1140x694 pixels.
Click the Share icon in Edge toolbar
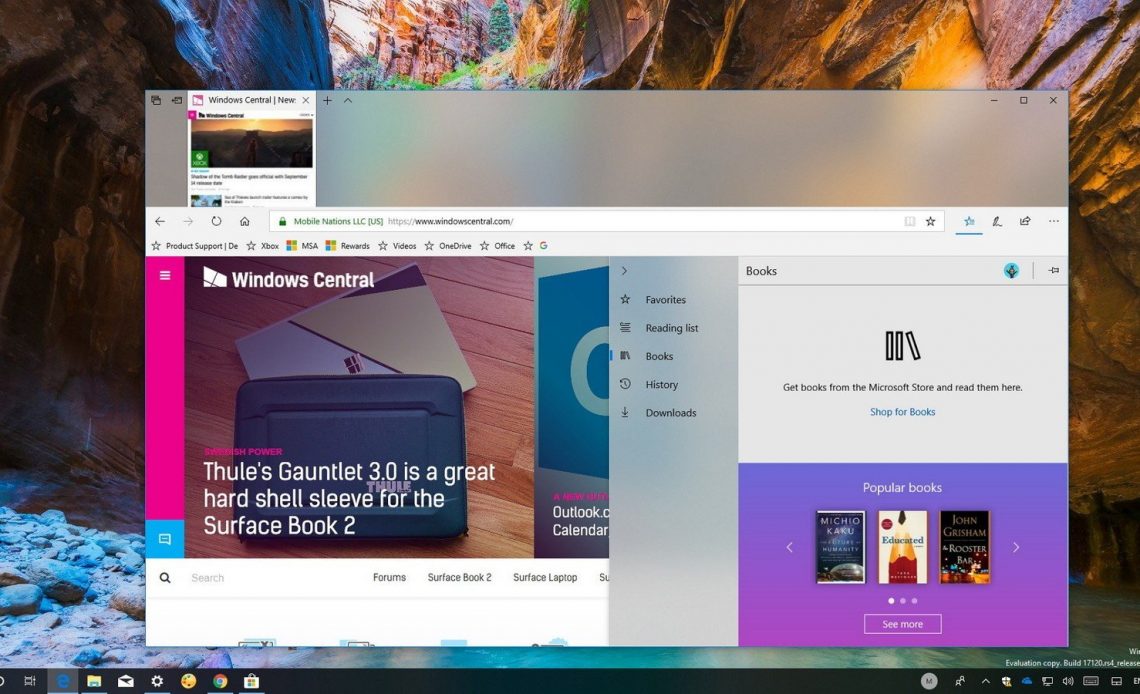click(x=1025, y=221)
